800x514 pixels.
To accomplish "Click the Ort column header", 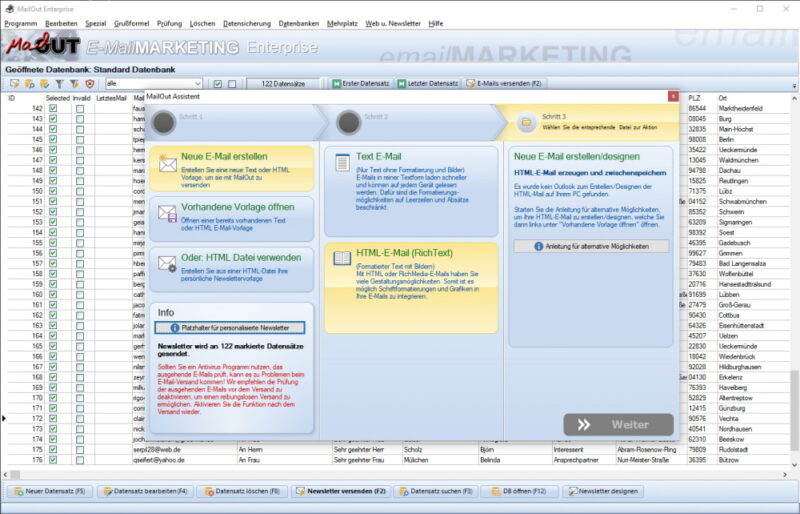I will [x=722, y=98].
